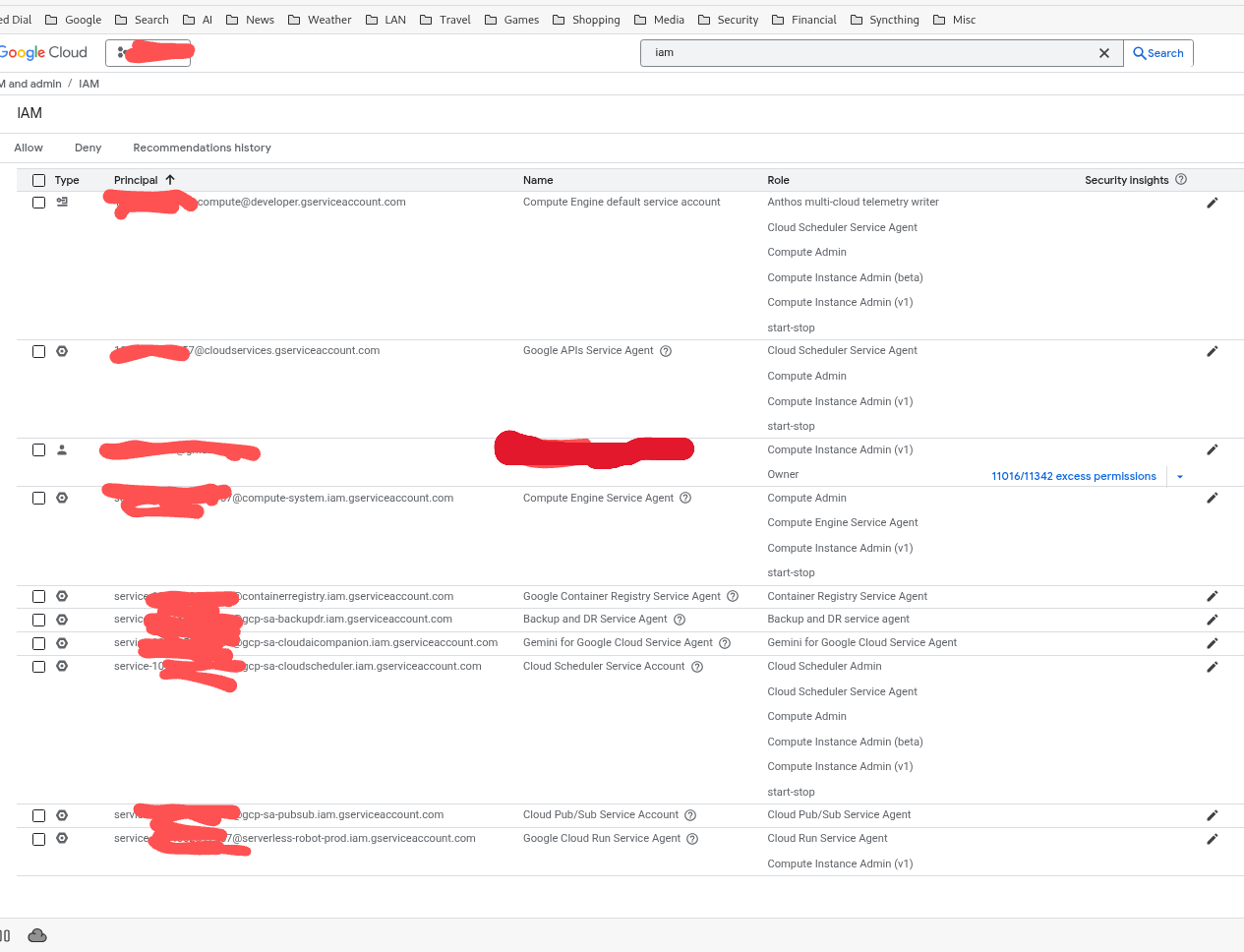Focus the iam search input field

[x=870, y=53]
